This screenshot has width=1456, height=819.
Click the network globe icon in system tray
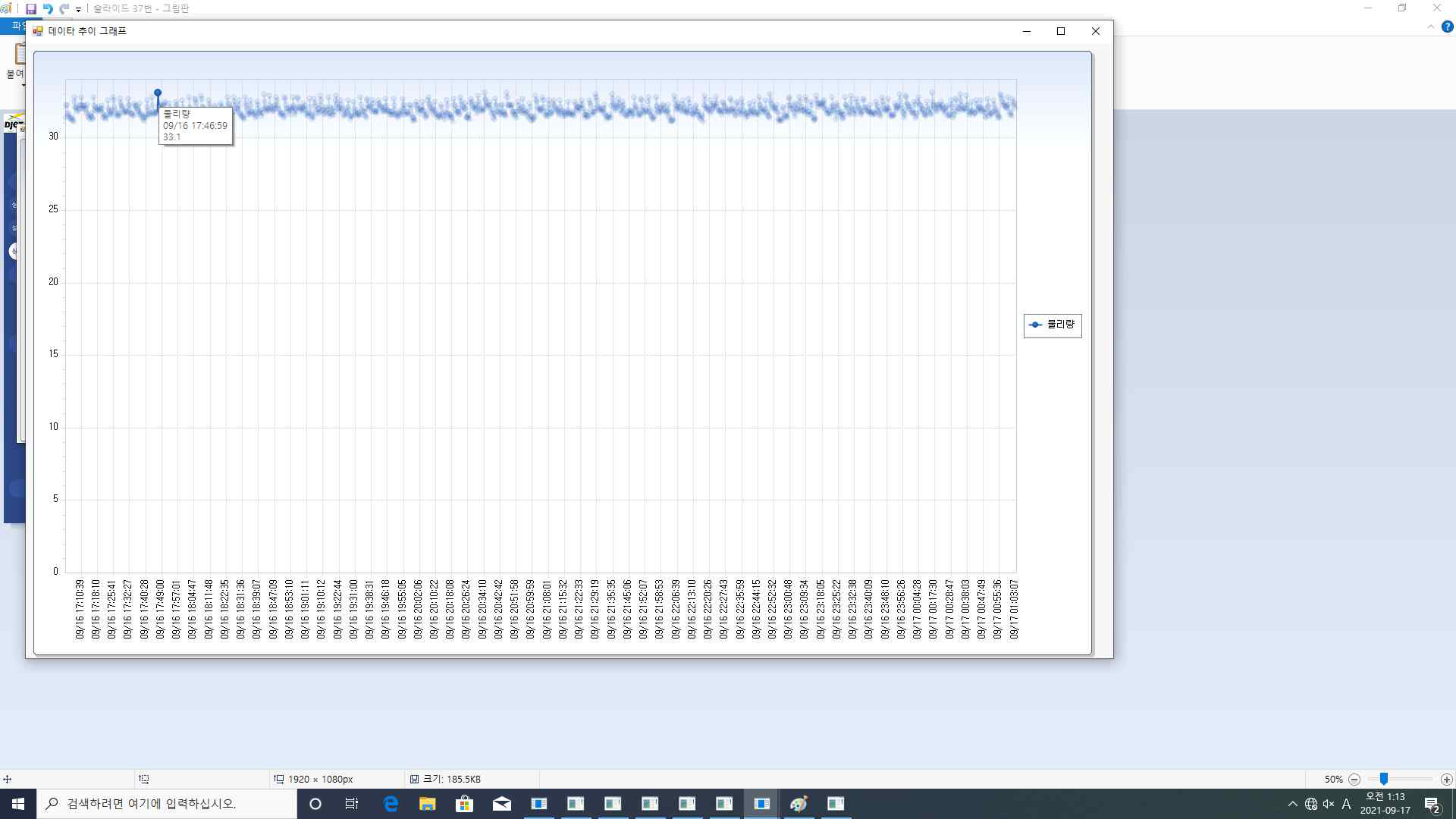[x=1311, y=804]
